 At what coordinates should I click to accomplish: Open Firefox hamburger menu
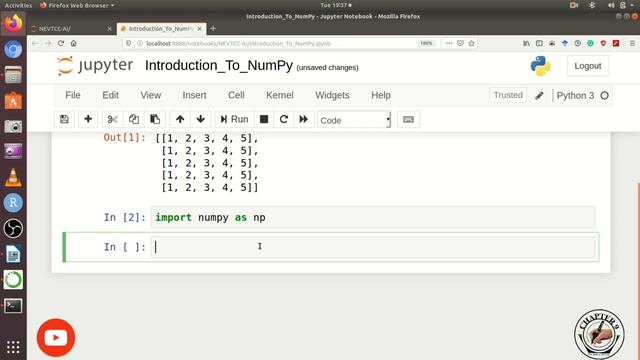point(632,43)
